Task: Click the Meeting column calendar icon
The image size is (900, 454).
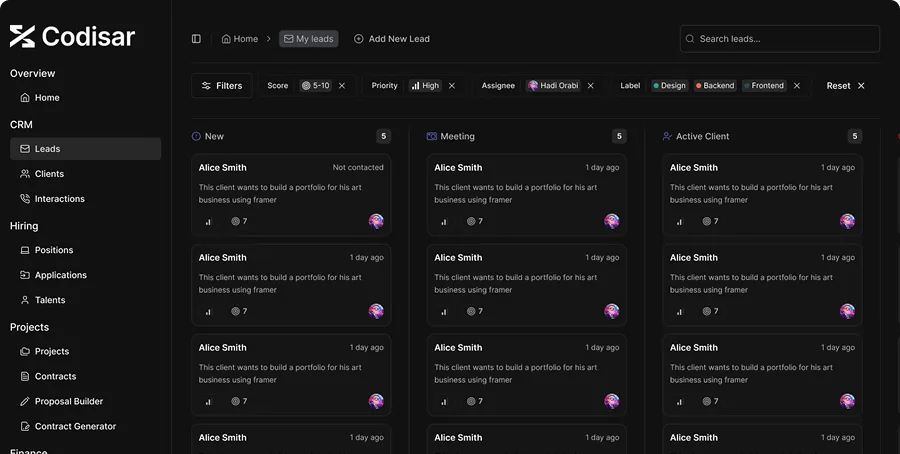Action: pos(432,136)
